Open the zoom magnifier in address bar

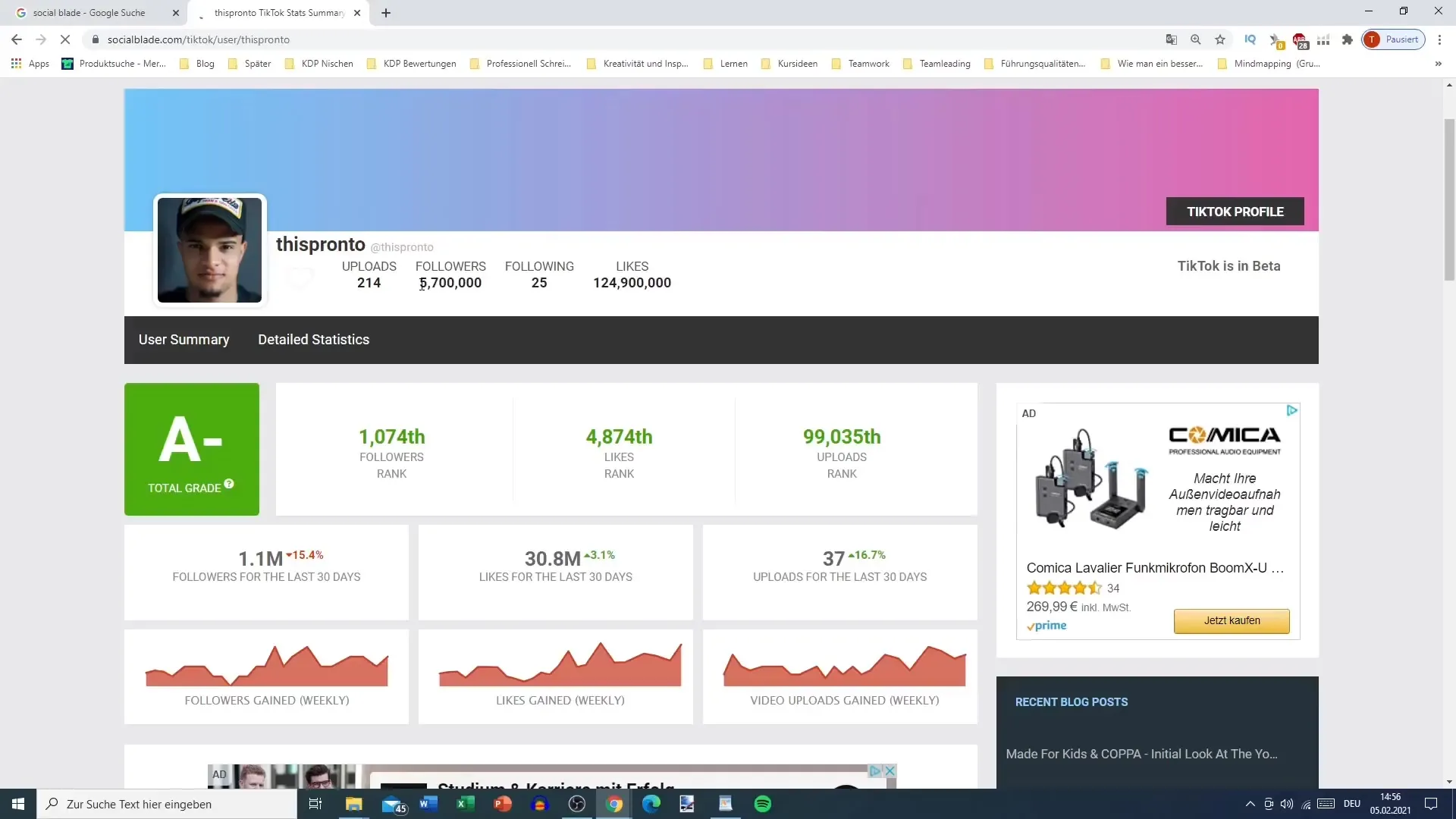click(1196, 39)
